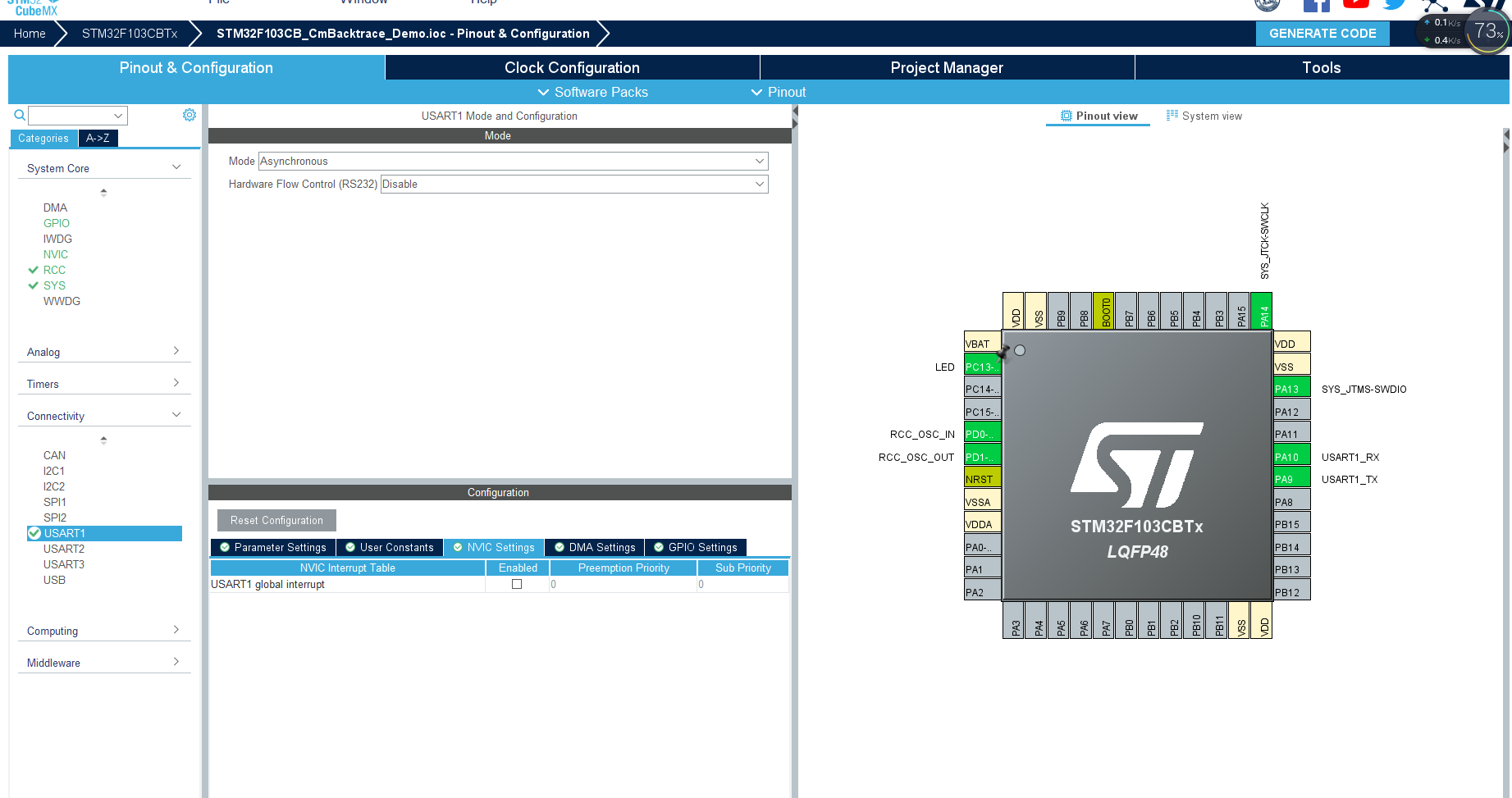Screen dimensions: 1512x798
Task: Click the 73 percent progress gauge
Action: (x=1487, y=31)
